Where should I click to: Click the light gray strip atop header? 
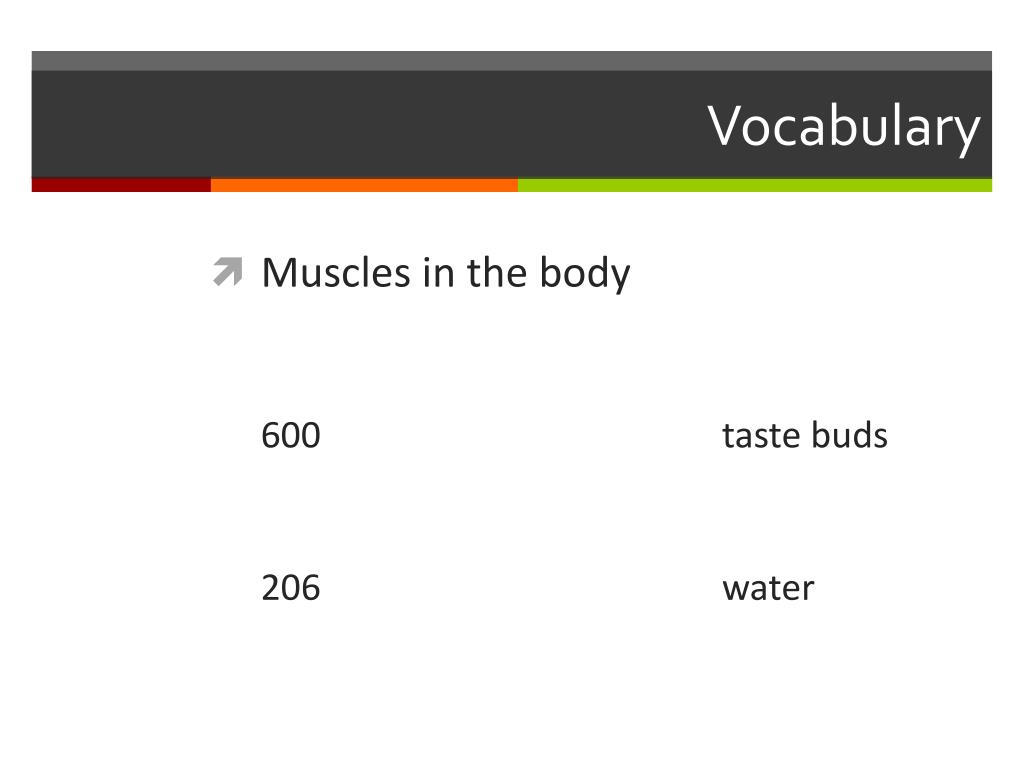[511, 61]
